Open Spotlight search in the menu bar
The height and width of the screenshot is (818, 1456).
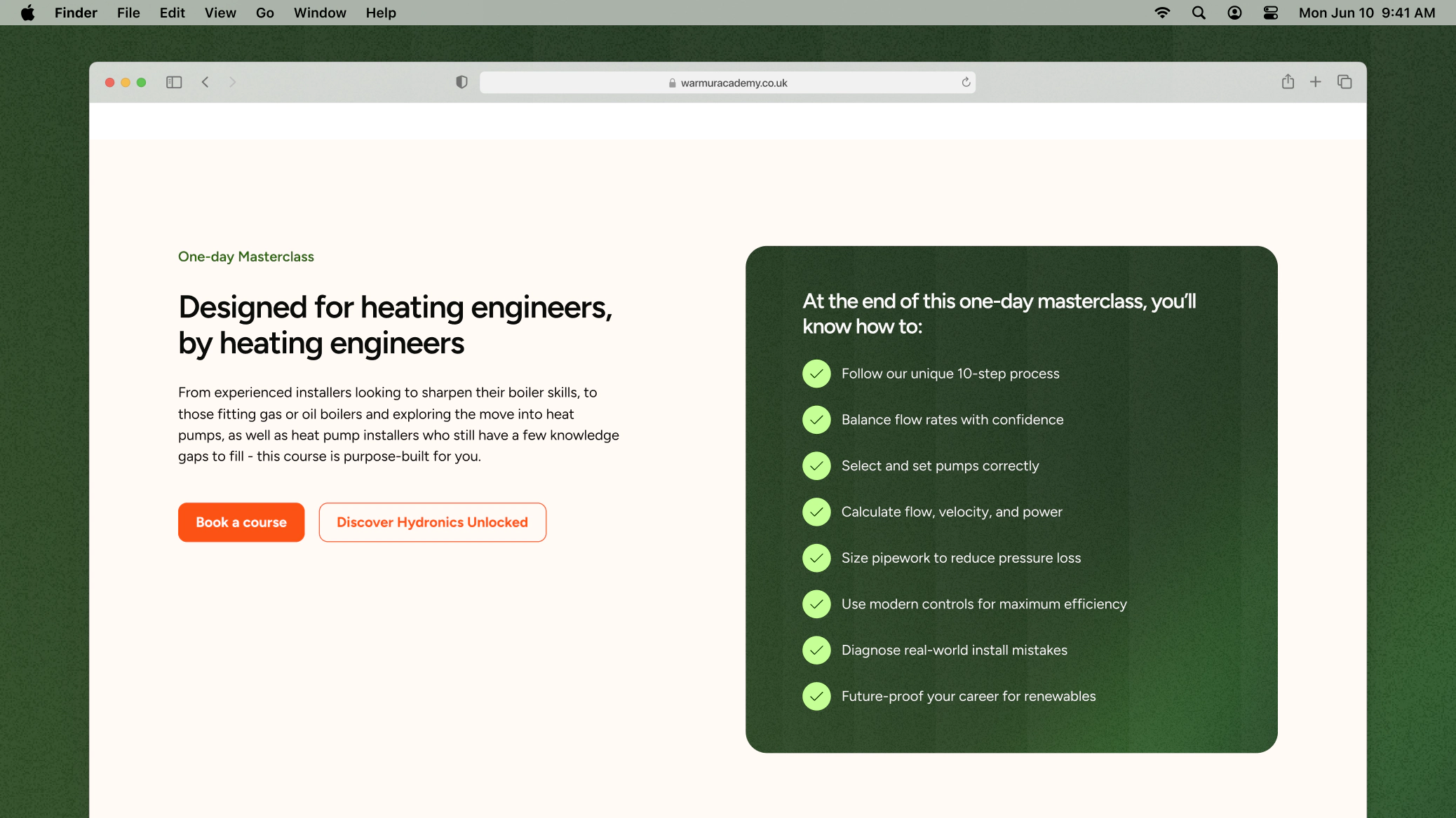pos(1199,13)
